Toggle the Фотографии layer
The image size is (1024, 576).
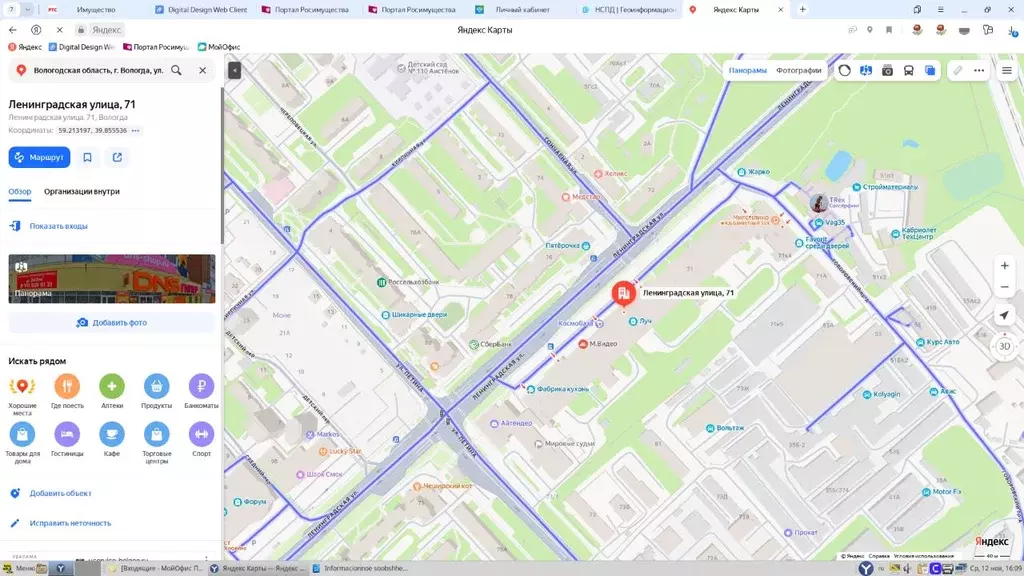798,70
